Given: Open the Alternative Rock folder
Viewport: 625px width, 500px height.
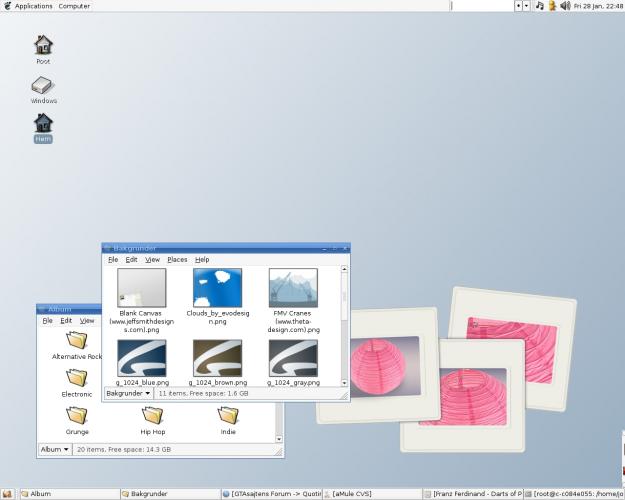Looking at the screenshot, I should pyautogui.click(x=77, y=341).
